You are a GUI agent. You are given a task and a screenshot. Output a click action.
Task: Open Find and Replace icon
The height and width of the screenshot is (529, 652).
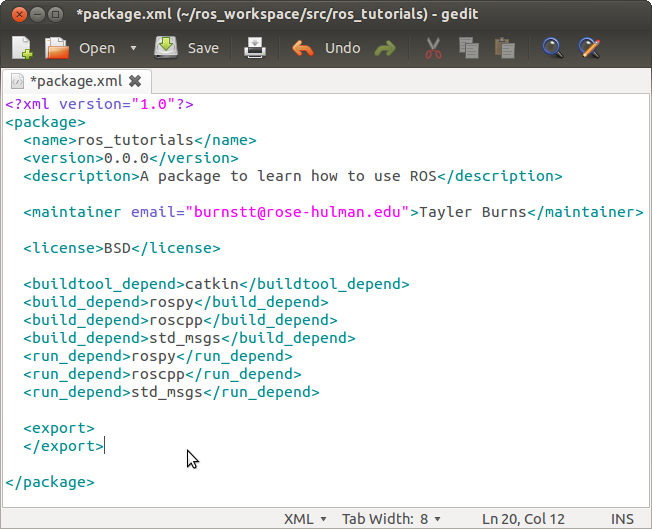589,48
